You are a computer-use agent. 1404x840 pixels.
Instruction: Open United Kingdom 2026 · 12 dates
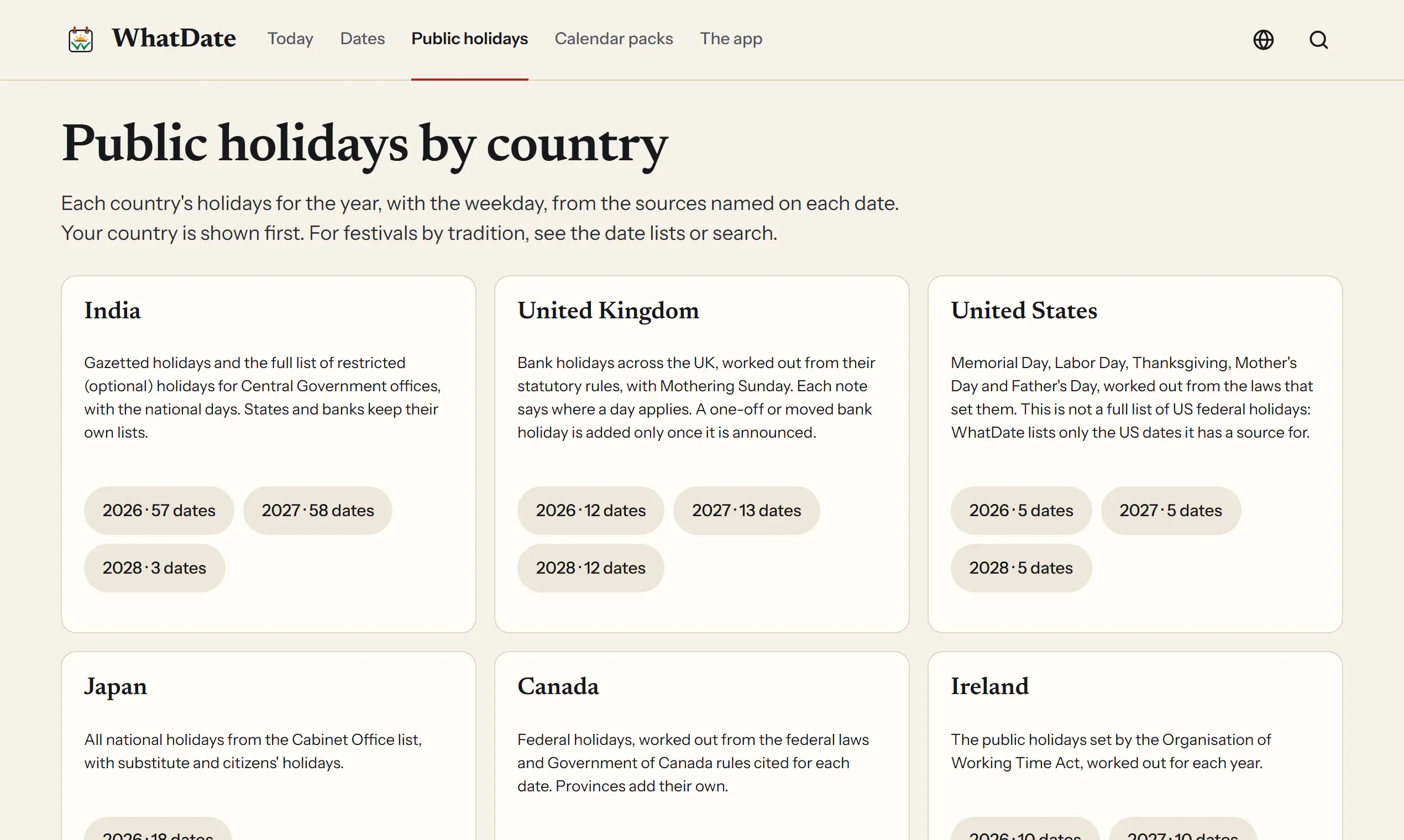click(590, 510)
